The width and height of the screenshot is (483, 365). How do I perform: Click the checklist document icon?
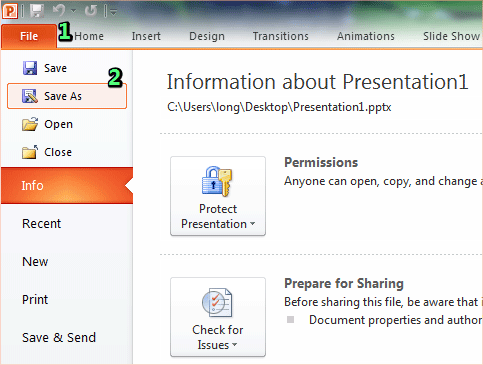[x=217, y=302]
